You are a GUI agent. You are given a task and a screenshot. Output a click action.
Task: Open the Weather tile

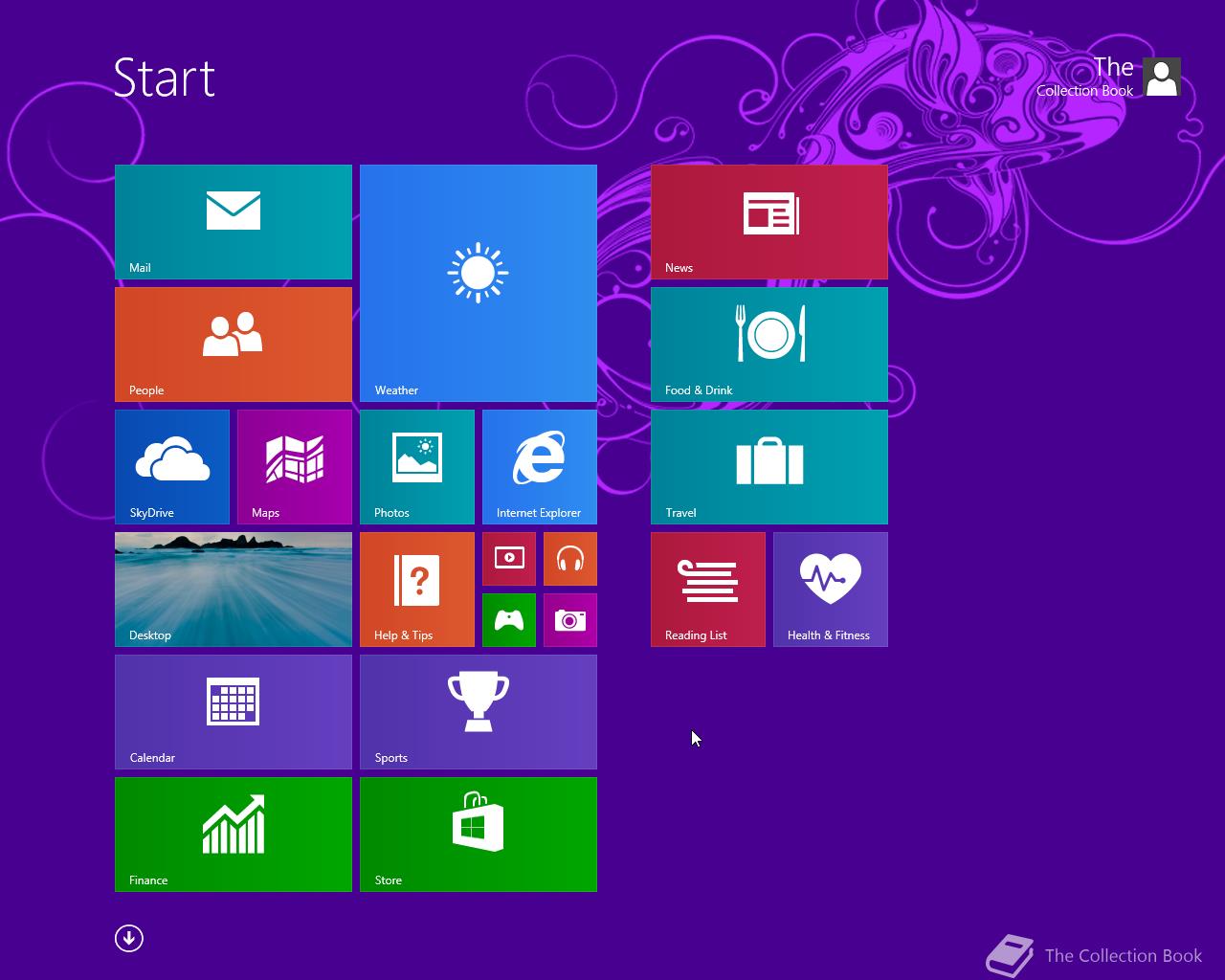point(479,283)
